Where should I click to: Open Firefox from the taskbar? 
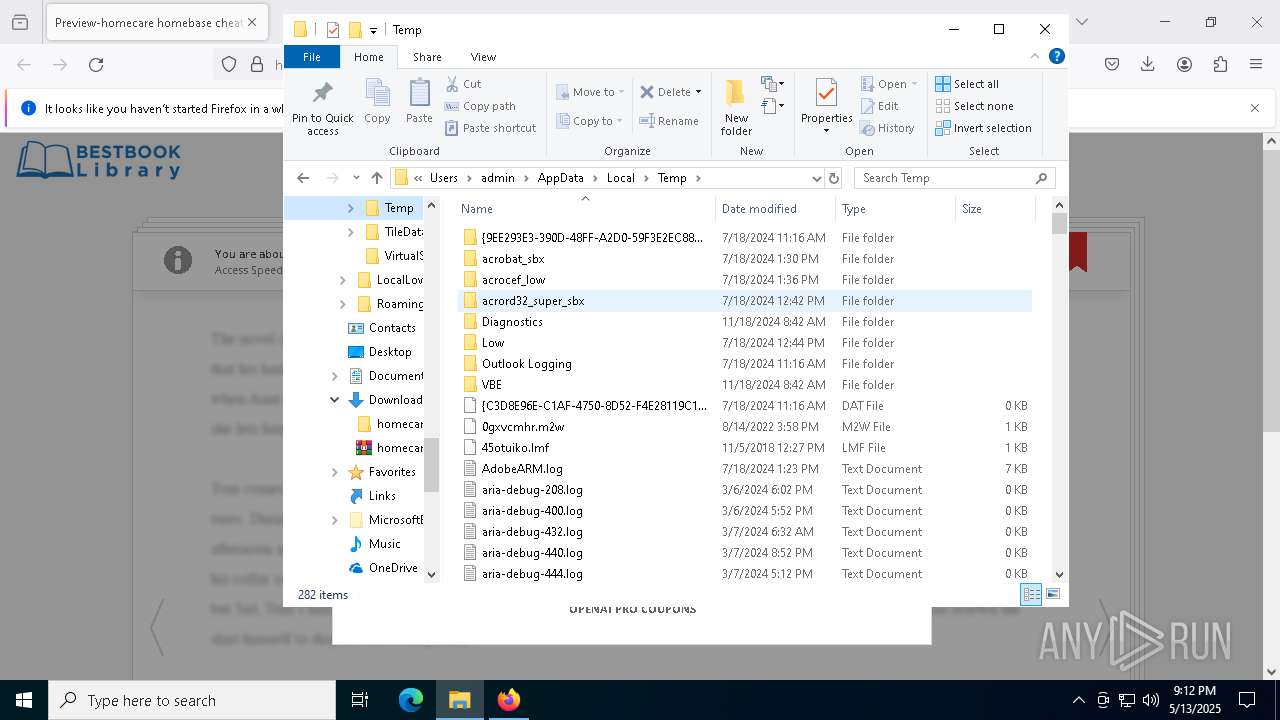(509, 700)
